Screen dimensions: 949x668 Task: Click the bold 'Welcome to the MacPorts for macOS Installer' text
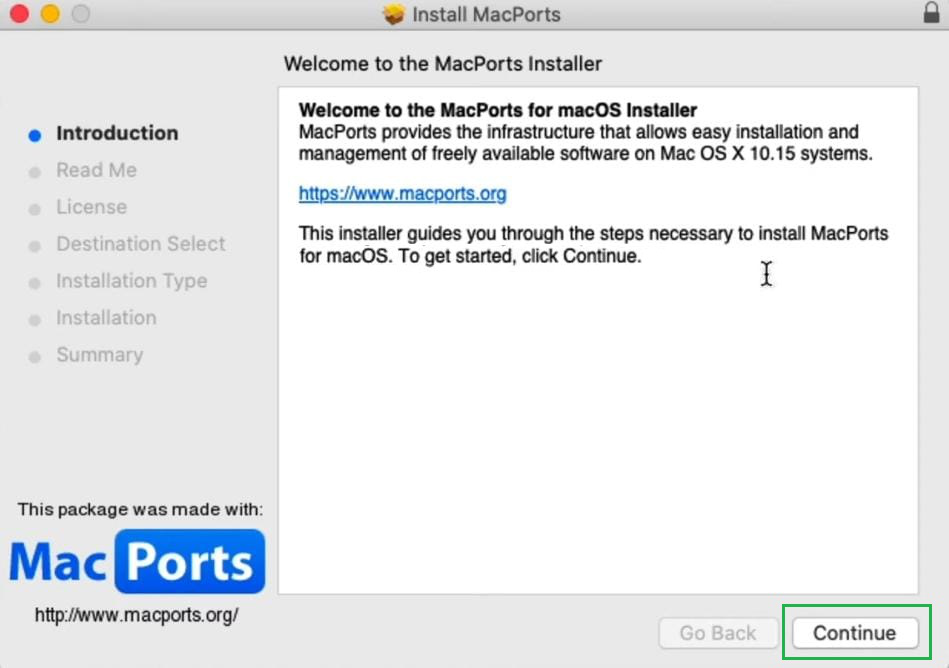[x=497, y=110]
